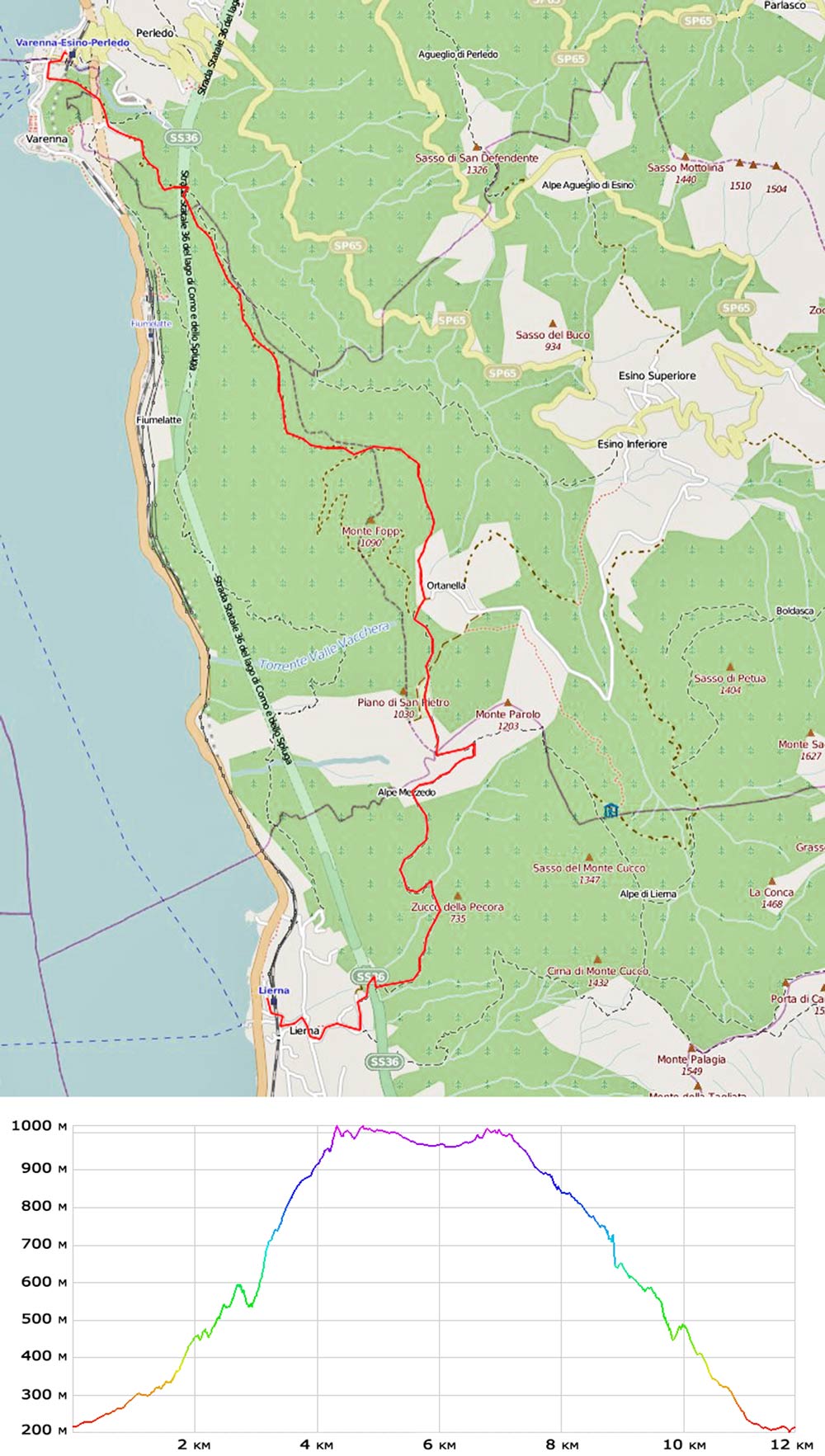Viewport: 825px width, 1456px height.
Task: Click the Torrente Valle Vacchera stream label
Action: coord(323,646)
